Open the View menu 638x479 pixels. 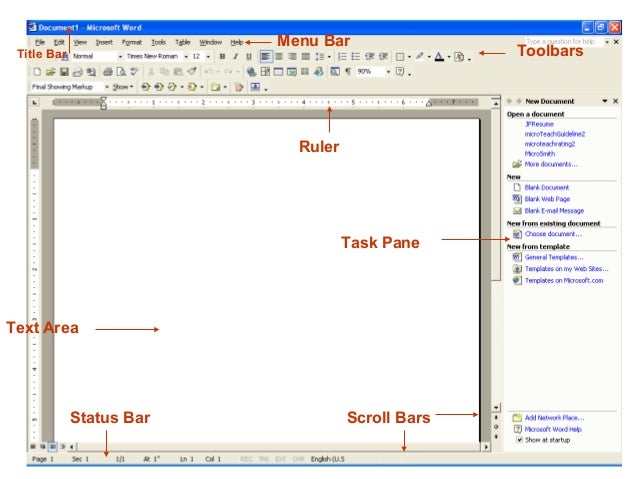tap(80, 42)
